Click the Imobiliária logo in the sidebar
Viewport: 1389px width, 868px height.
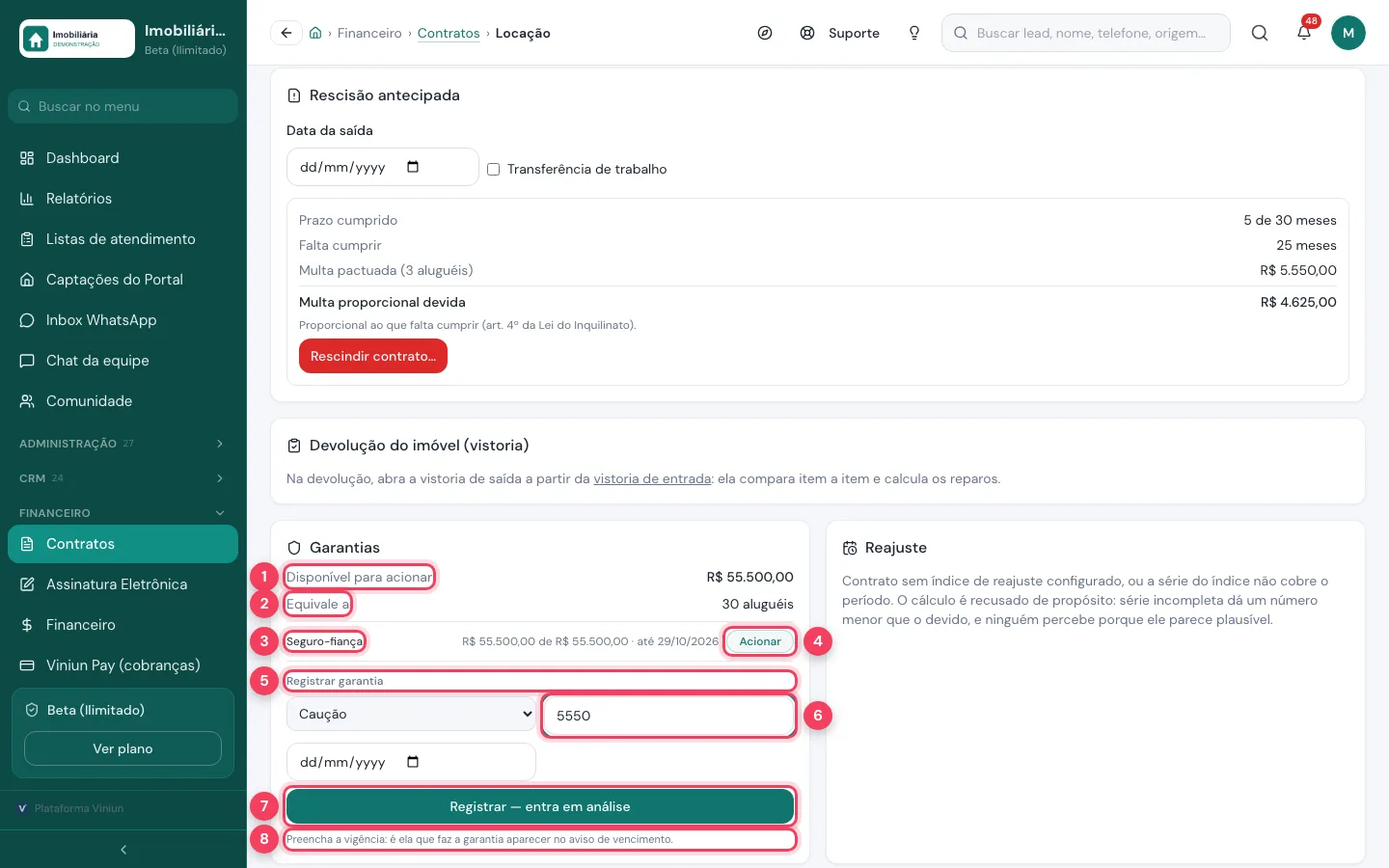click(77, 39)
